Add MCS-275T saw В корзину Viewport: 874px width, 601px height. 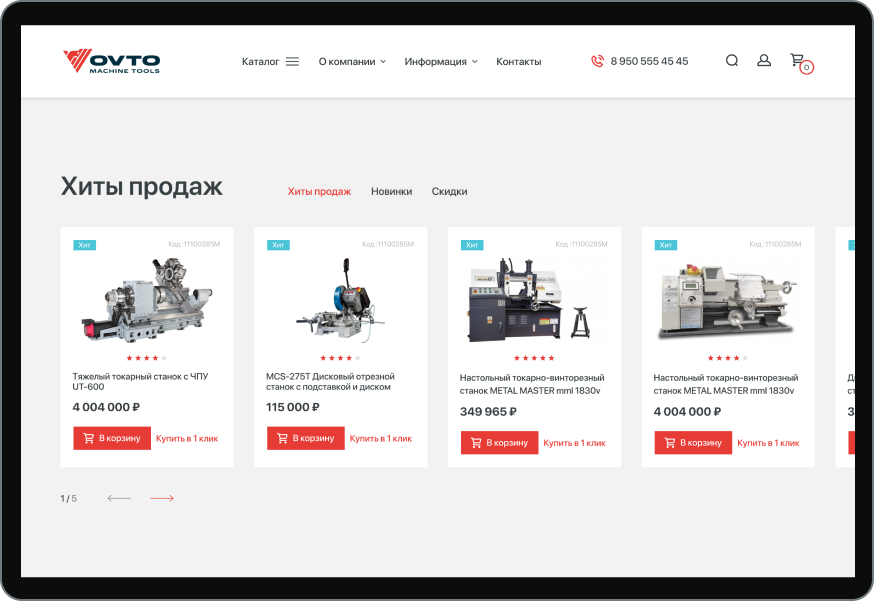(305, 438)
